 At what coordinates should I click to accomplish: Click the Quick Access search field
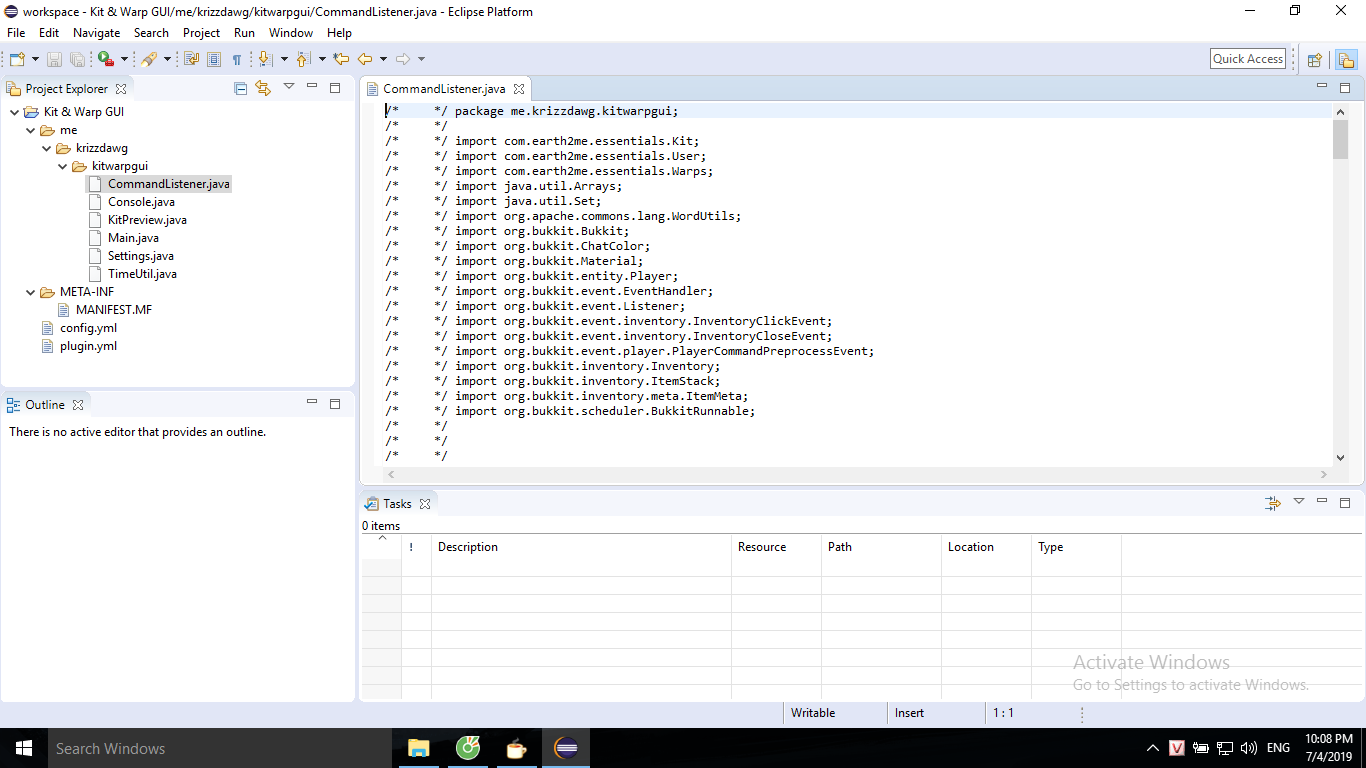click(1247, 59)
